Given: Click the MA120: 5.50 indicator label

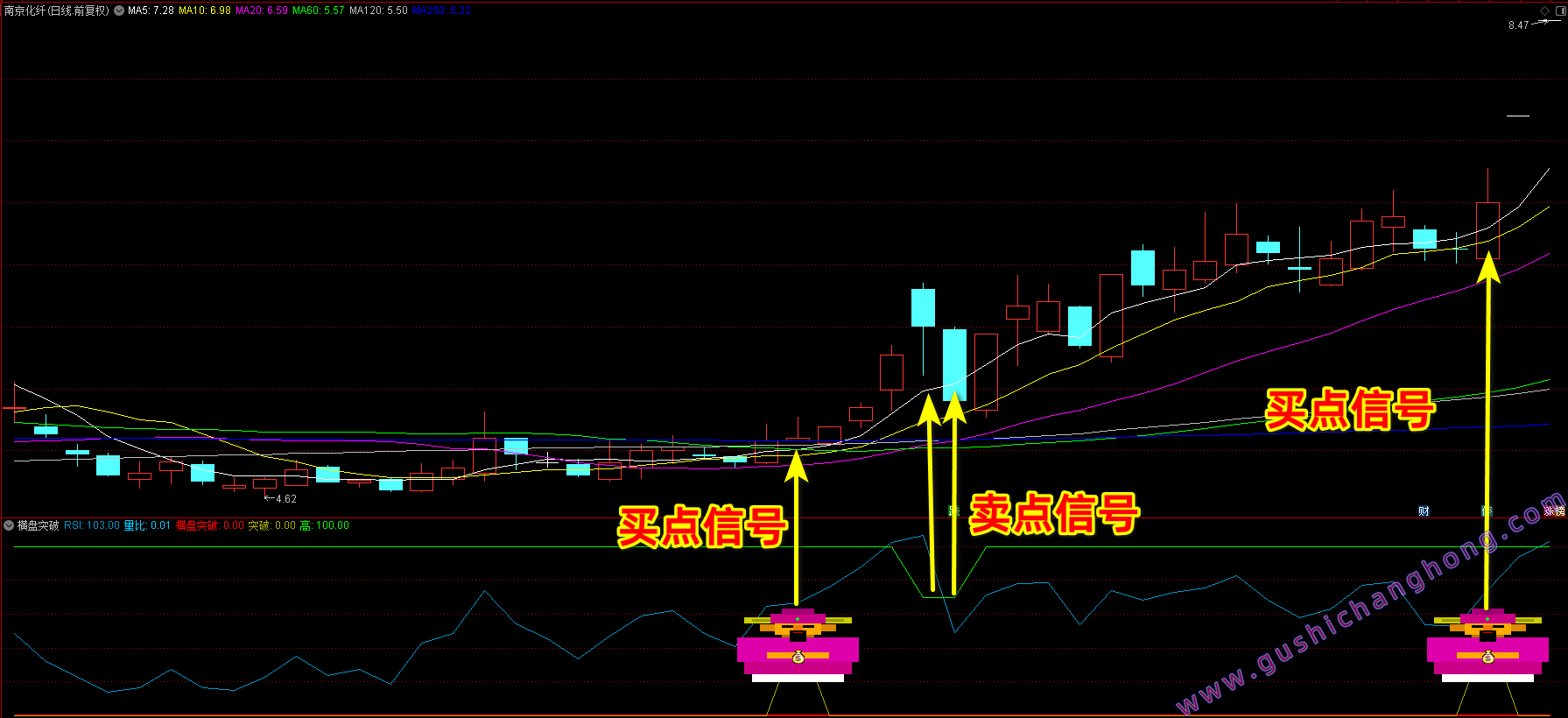Looking at the screenshot, I should click(378, 11).
